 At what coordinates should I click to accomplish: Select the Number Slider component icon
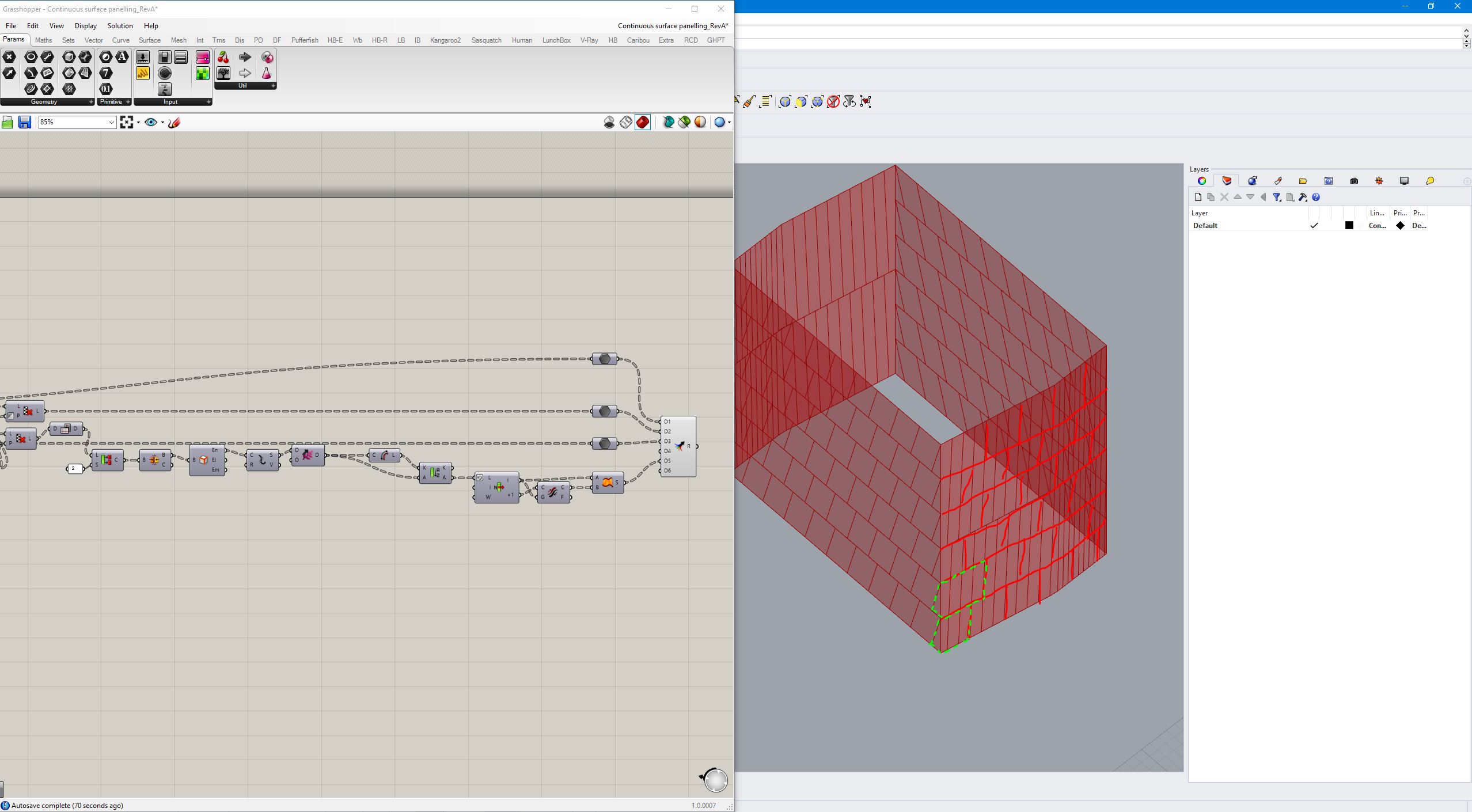(142, 57)
